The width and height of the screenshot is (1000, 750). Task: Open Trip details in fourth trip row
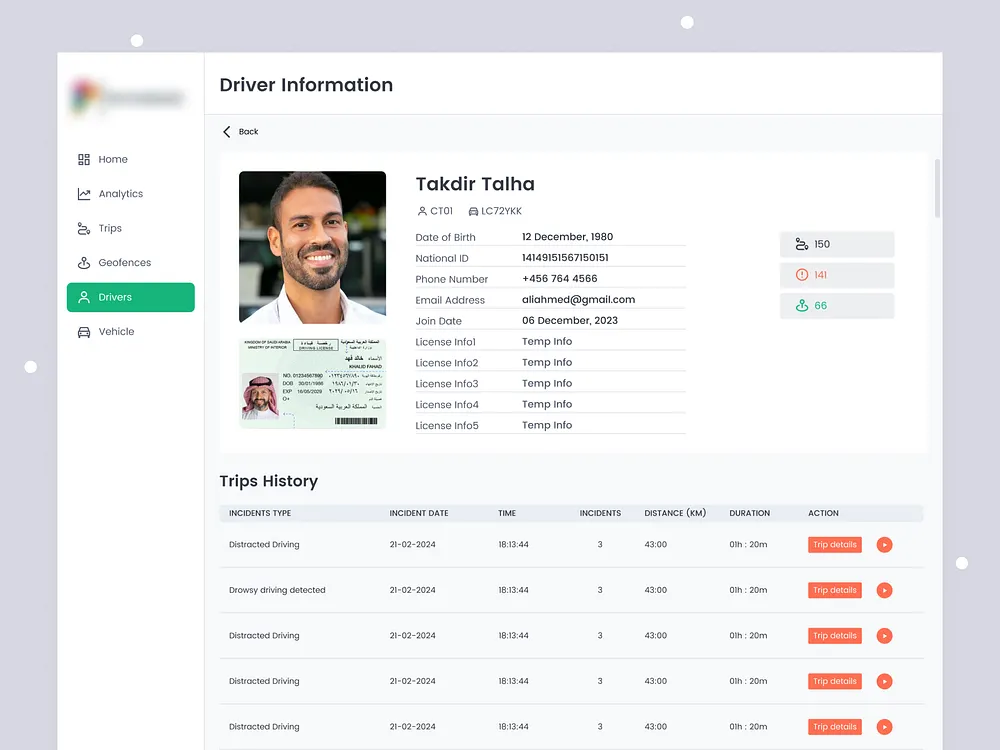click(834, 681)
